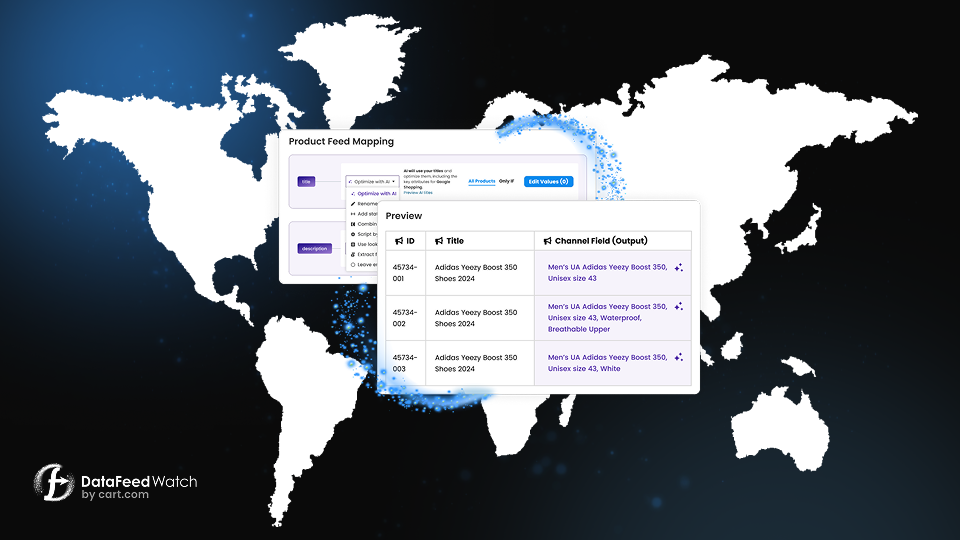Click the megaphone icon beside Title header
Viewport: 960px width, 540px height.
[x=437, y=241]
